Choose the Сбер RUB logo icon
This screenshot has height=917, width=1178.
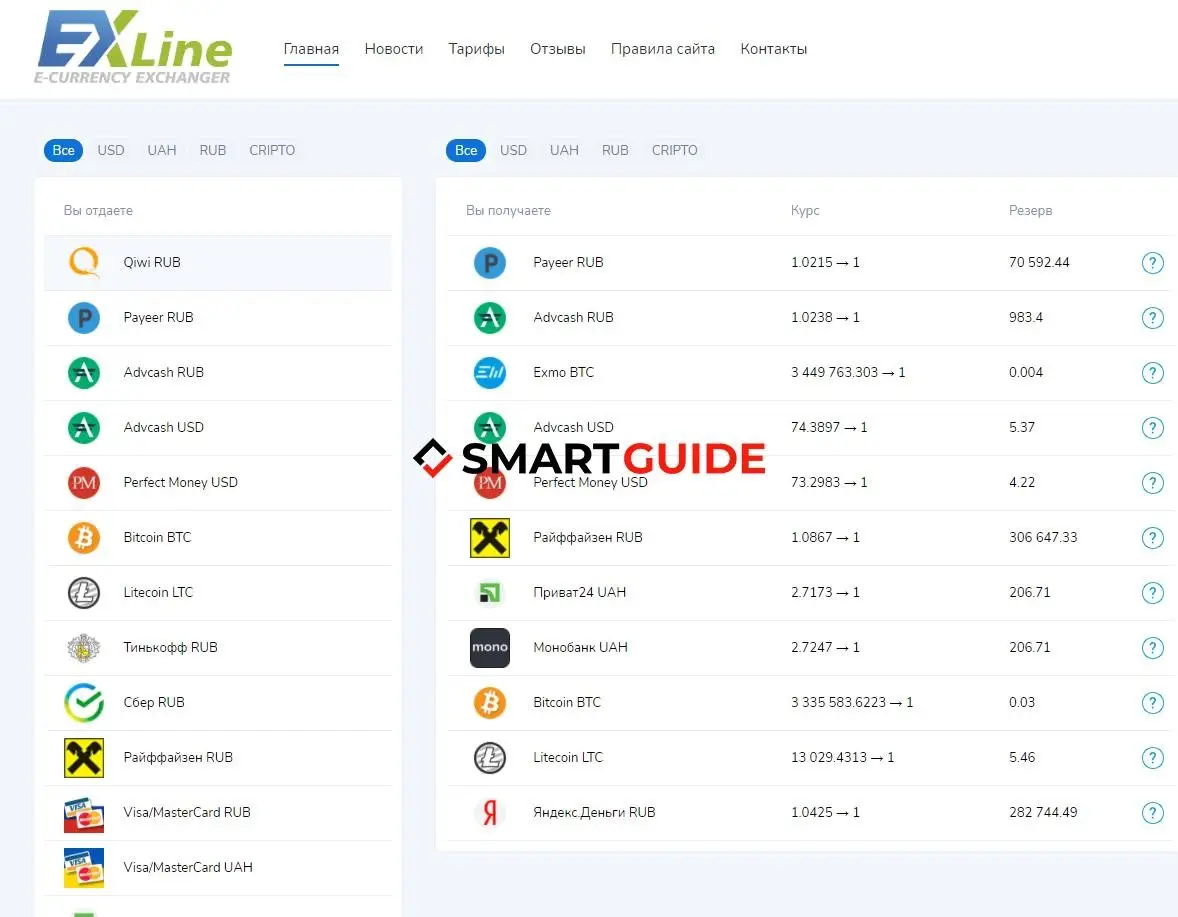(x=84, y=703)
